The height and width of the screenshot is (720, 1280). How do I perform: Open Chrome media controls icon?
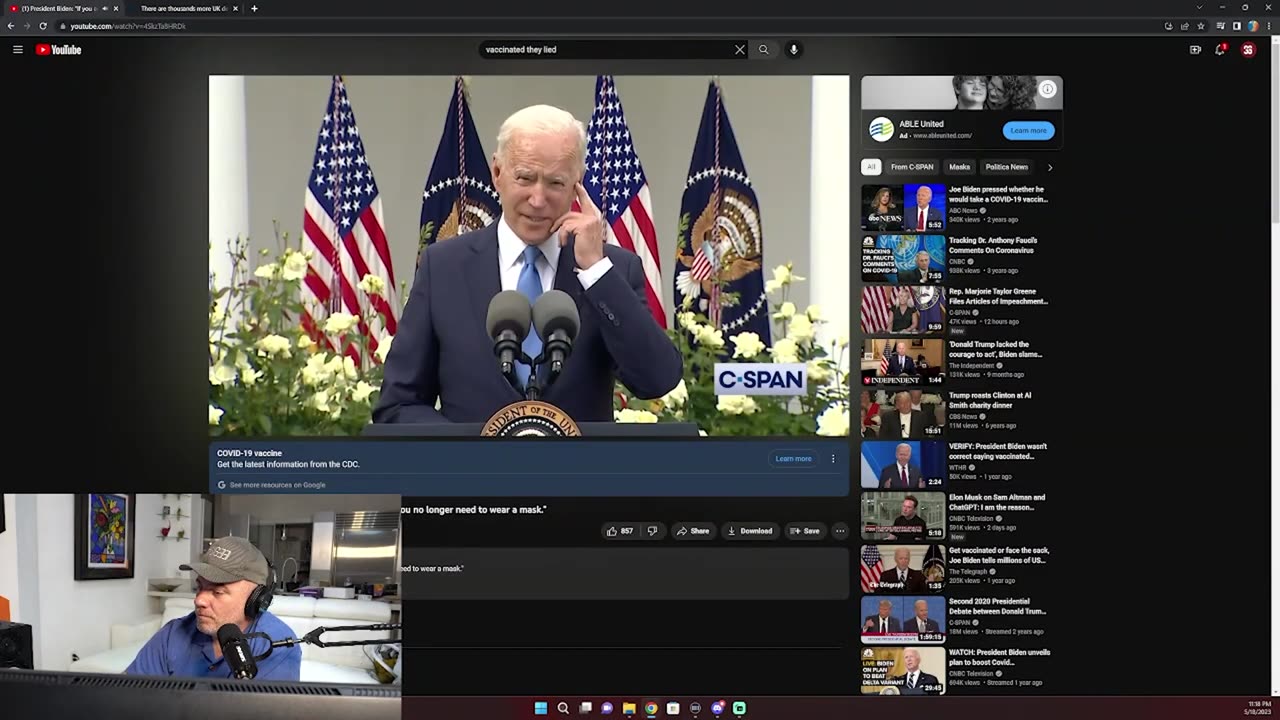pyautogui.click(x=1221, y=26)
